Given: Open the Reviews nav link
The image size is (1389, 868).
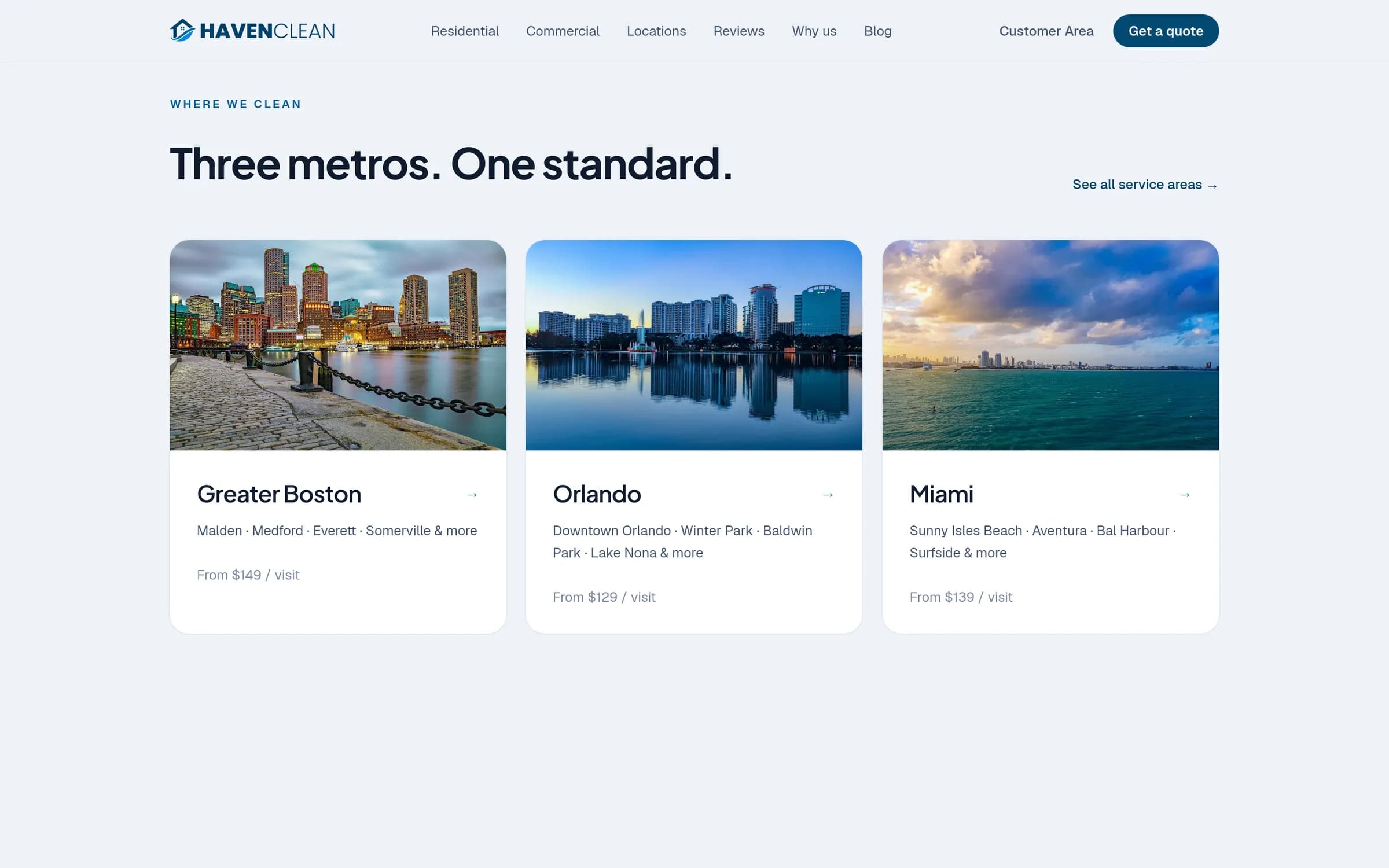Looking at the screenshot, I should pos(739,31).
